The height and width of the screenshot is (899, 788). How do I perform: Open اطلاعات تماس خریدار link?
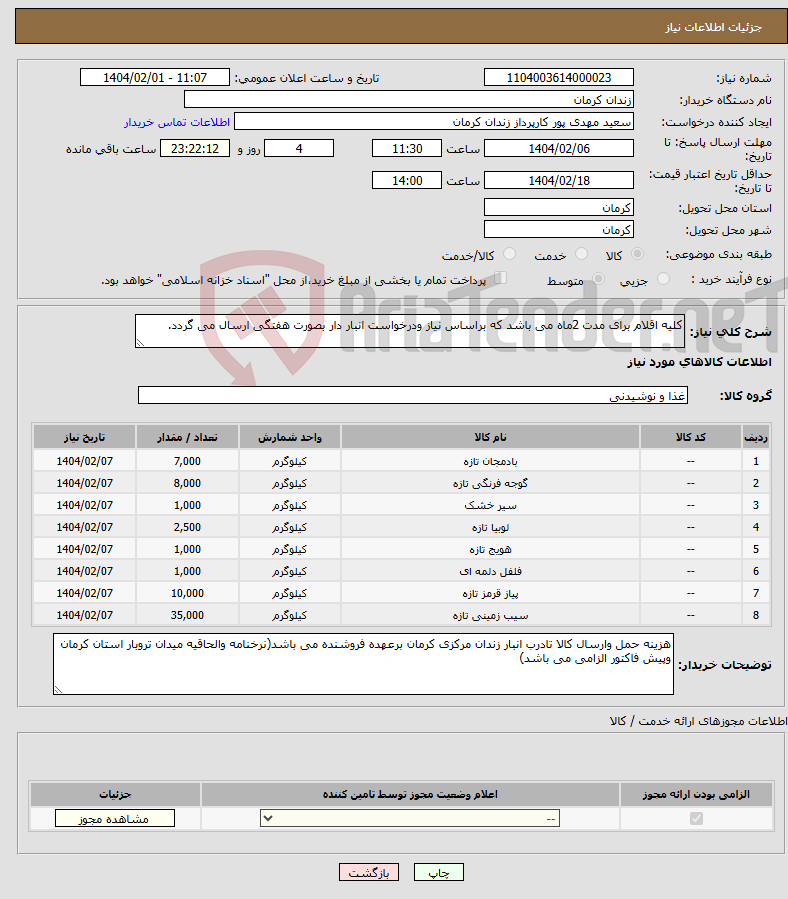click(x=177, y=122)
